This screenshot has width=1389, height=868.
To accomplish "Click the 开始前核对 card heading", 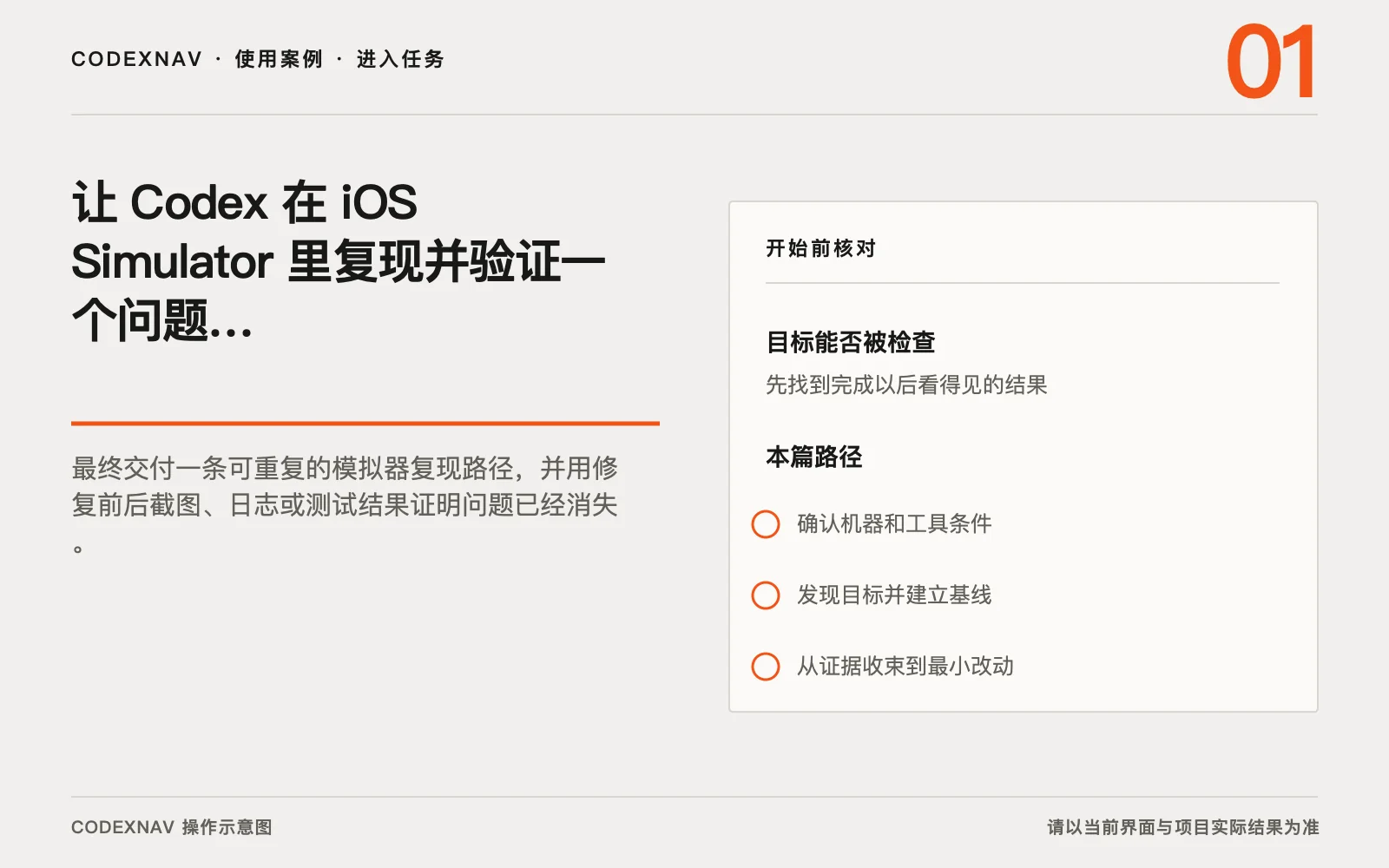I will click(x=820, y=249).
